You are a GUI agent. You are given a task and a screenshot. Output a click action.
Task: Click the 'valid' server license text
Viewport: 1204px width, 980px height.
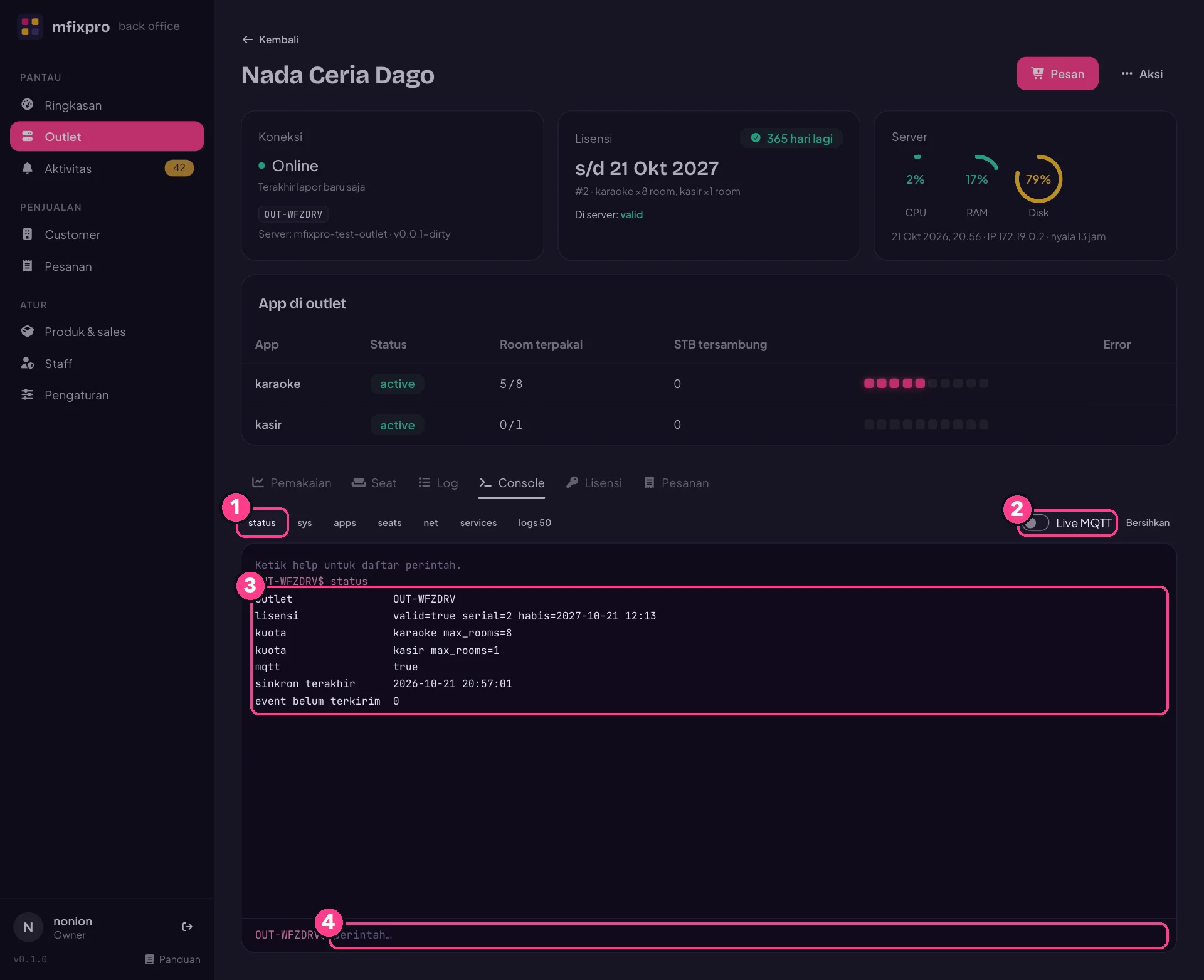[631, 214]
